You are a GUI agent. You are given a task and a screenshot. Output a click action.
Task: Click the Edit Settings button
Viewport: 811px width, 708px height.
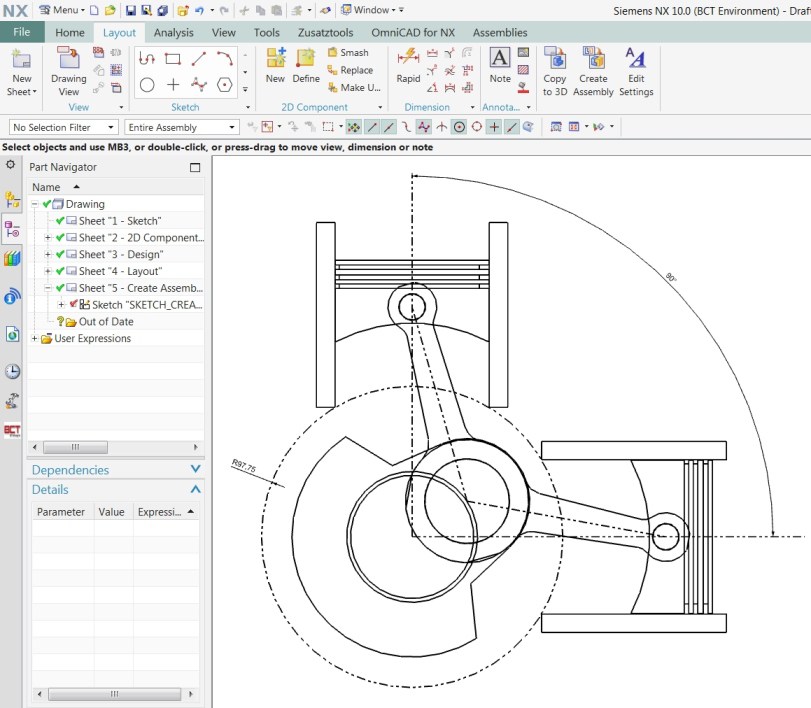coord(637,70)
